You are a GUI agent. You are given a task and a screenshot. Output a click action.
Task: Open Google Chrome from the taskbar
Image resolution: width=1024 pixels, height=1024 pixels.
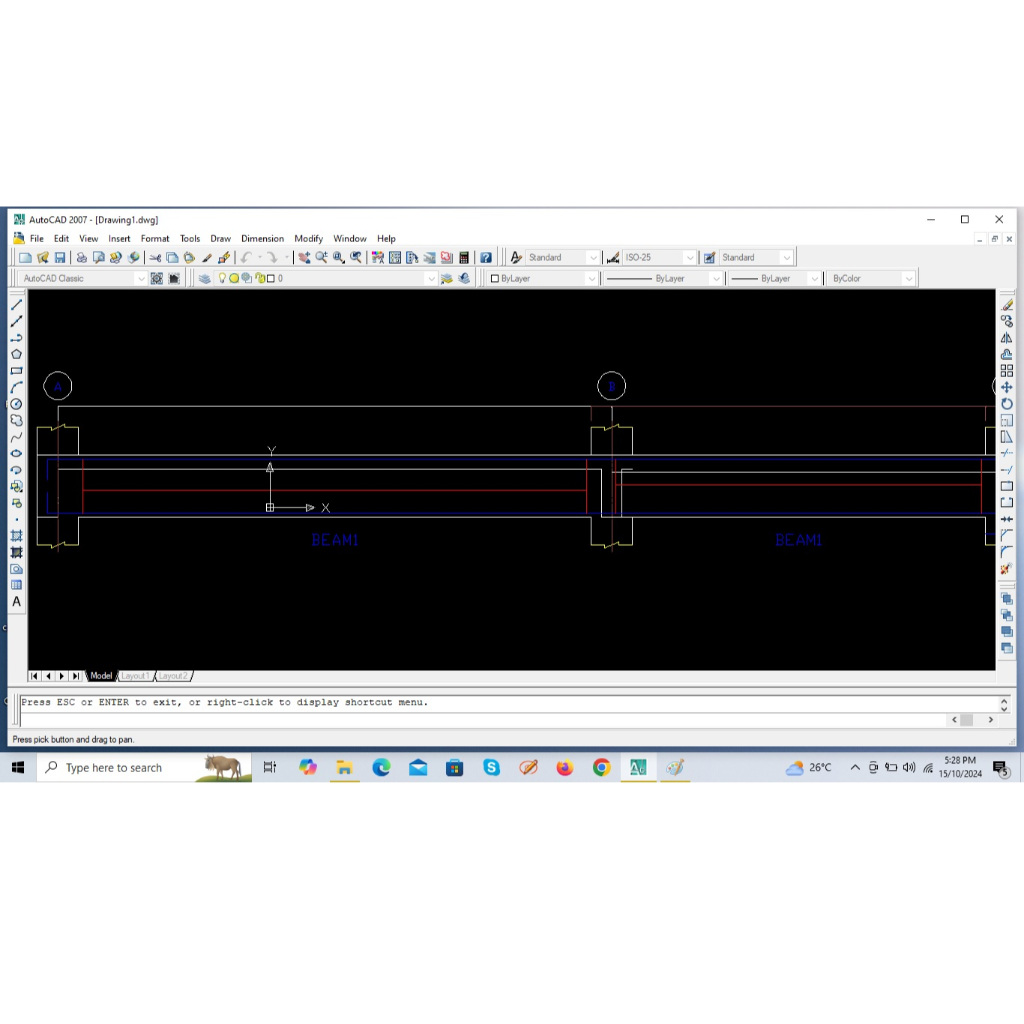point(601,768)
